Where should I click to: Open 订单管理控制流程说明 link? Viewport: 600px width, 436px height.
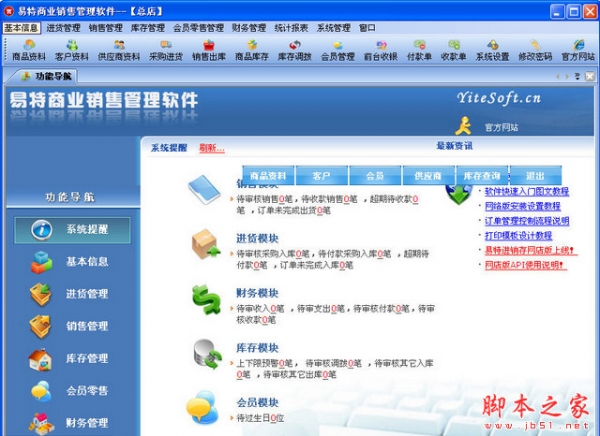point(527,221)
